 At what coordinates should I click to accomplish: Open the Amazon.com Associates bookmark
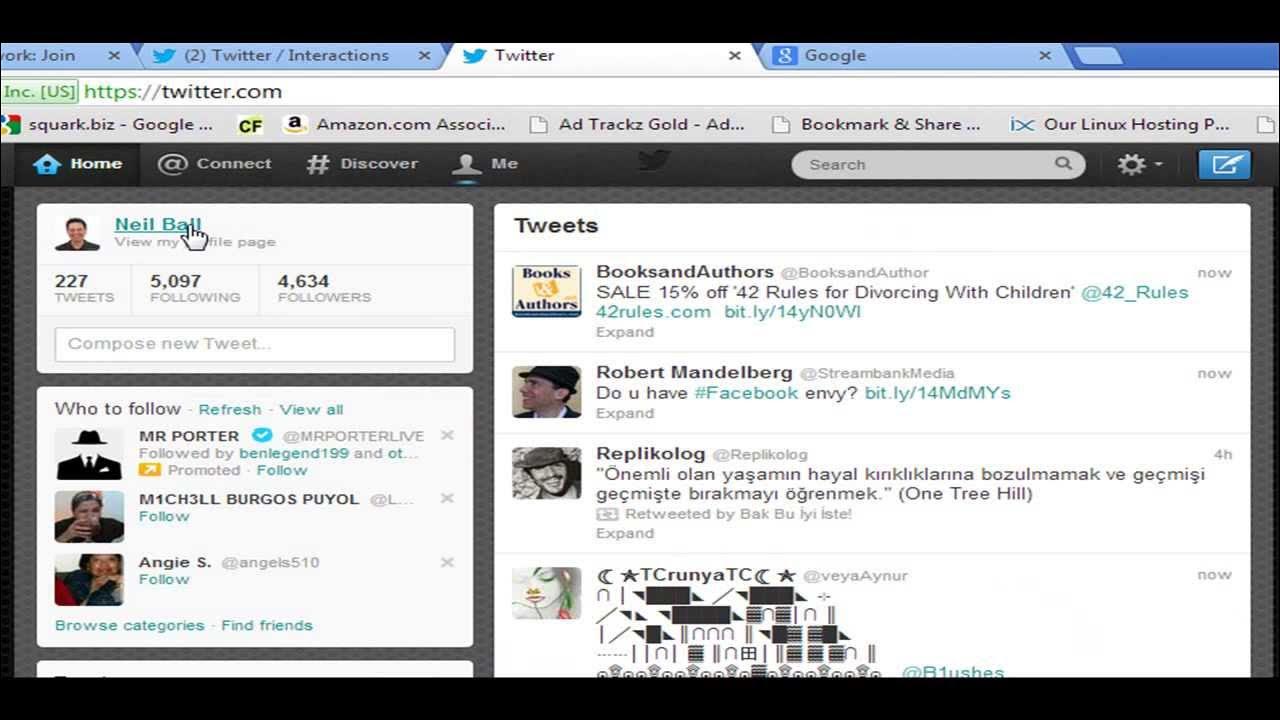click(395, 125)
